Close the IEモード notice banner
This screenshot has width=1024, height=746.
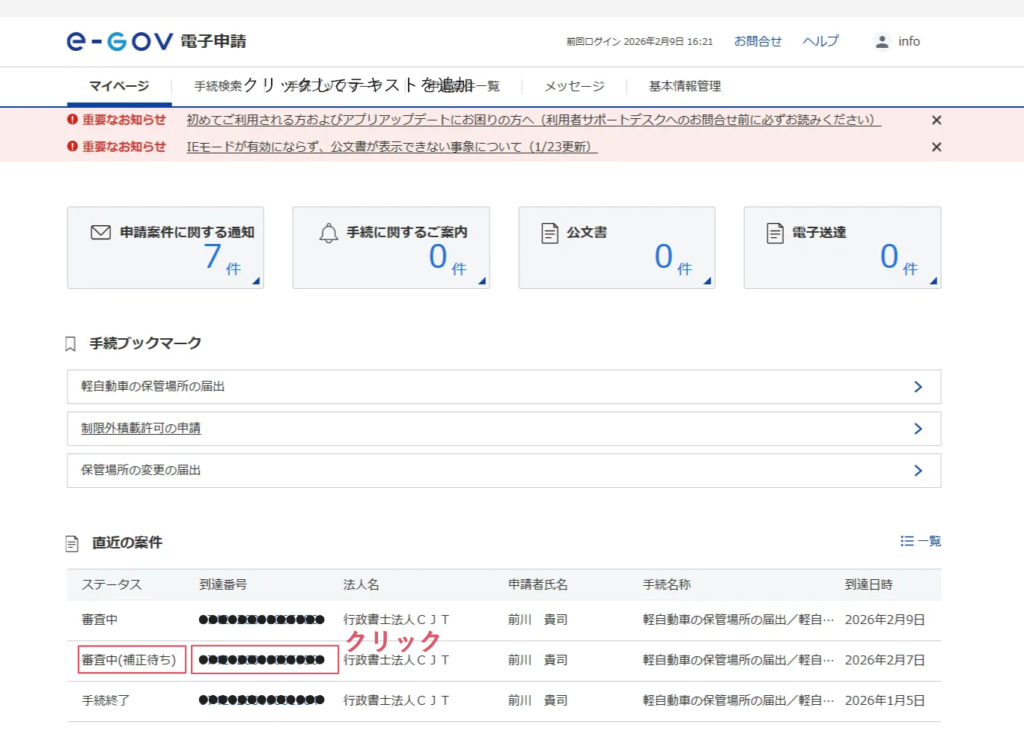tap(936, 147)
